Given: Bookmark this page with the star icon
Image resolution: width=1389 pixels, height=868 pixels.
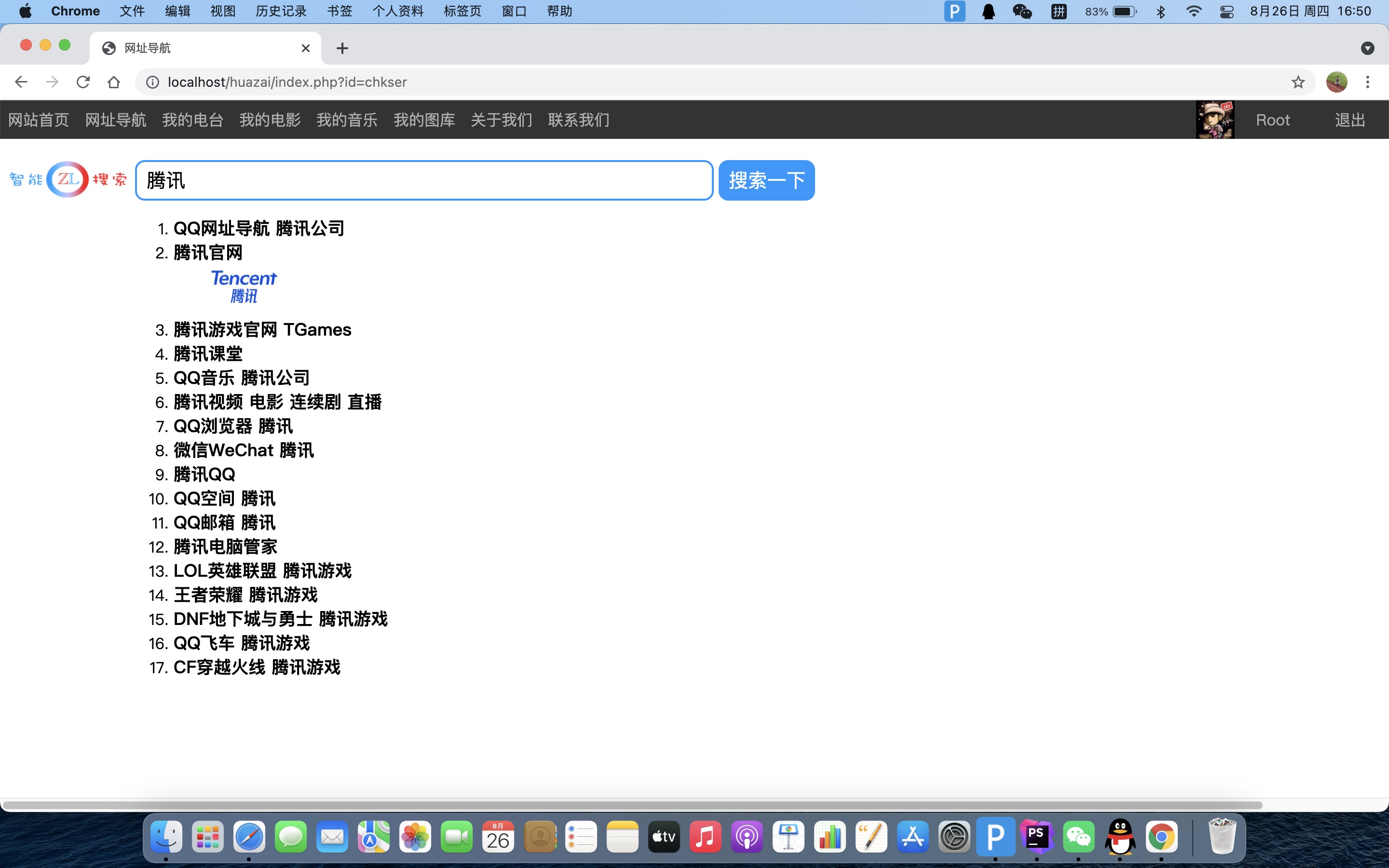Looking at the screenshot, I should pyautogui.click(x=1298, y=82).
